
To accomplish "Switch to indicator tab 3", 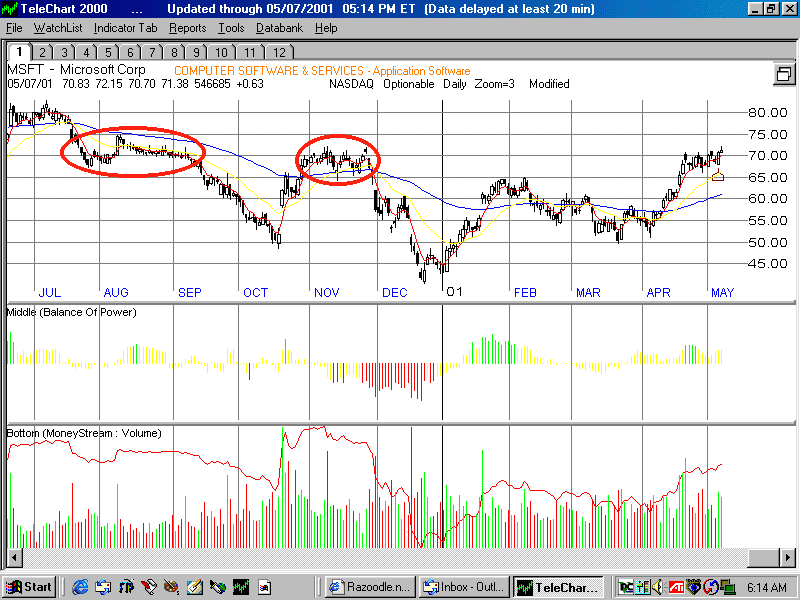I will (x=64, y=53).
